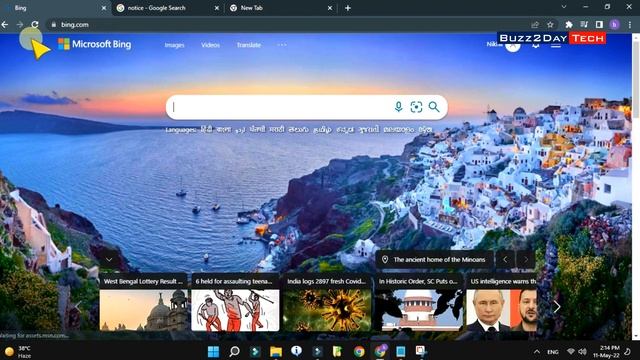This screenshot has width=640, height=360.
Task: Click the browser Back arrow
Action: pos(5,24)
